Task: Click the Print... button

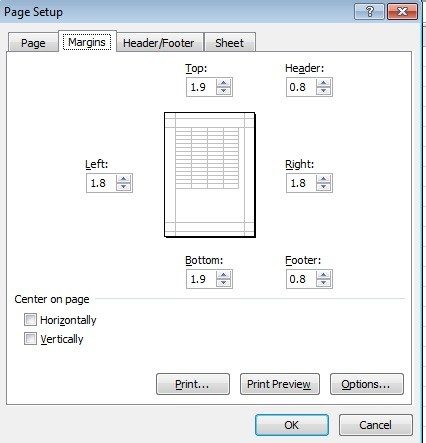Action: pyautogui.click(x=193, y=384)
